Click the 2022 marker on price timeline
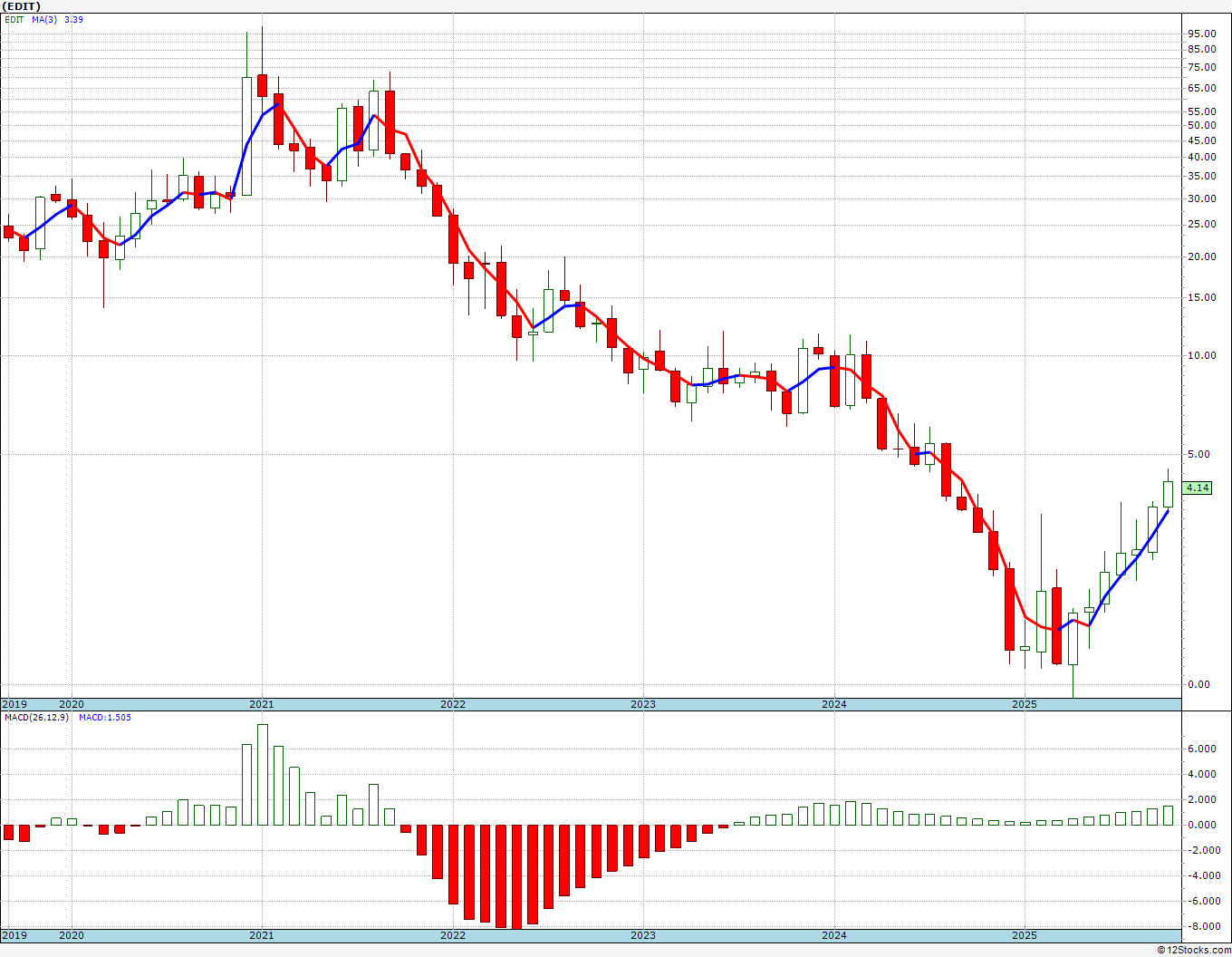The height and width of the screenshot is (957, 1232). pos(453,704)
